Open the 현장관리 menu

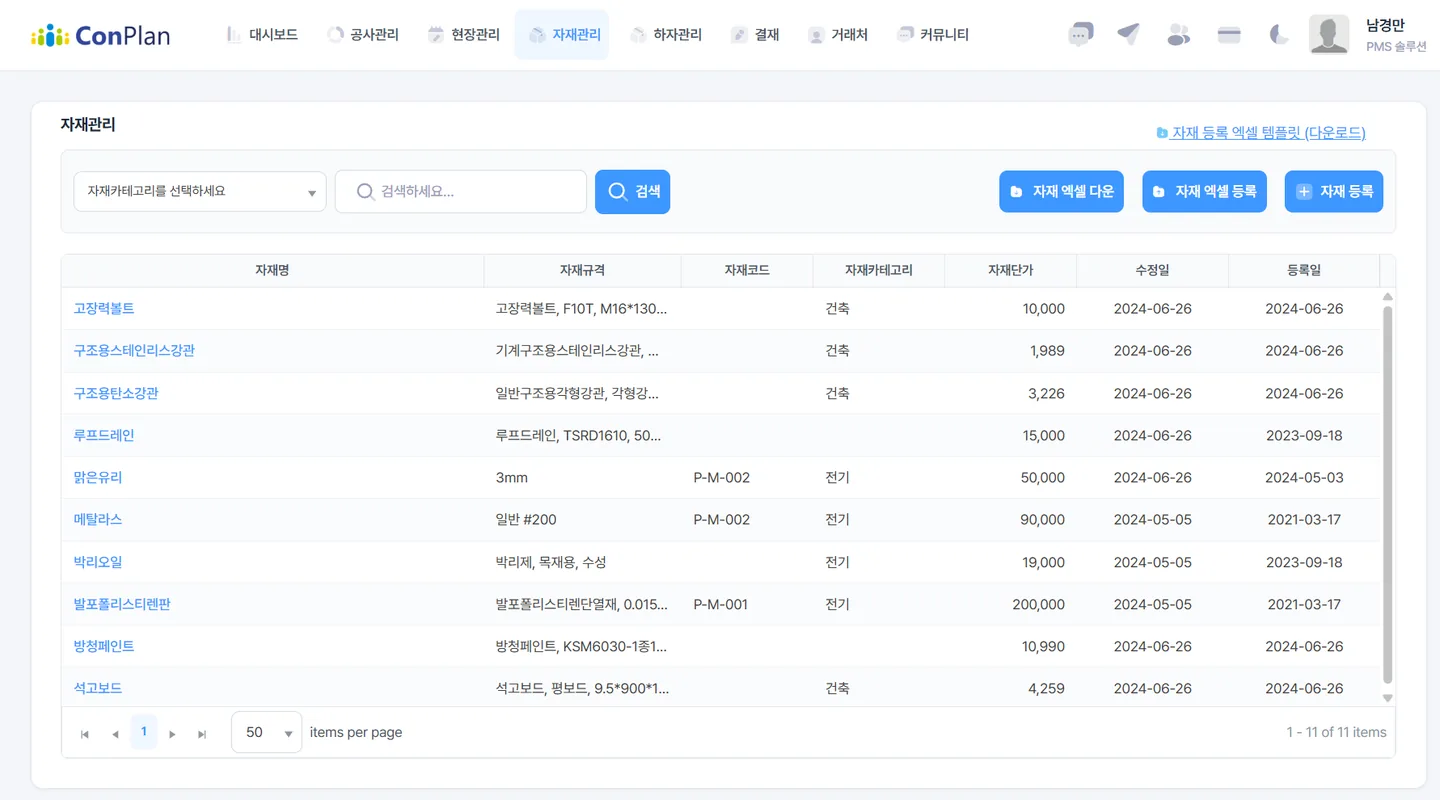pos(464,35)
